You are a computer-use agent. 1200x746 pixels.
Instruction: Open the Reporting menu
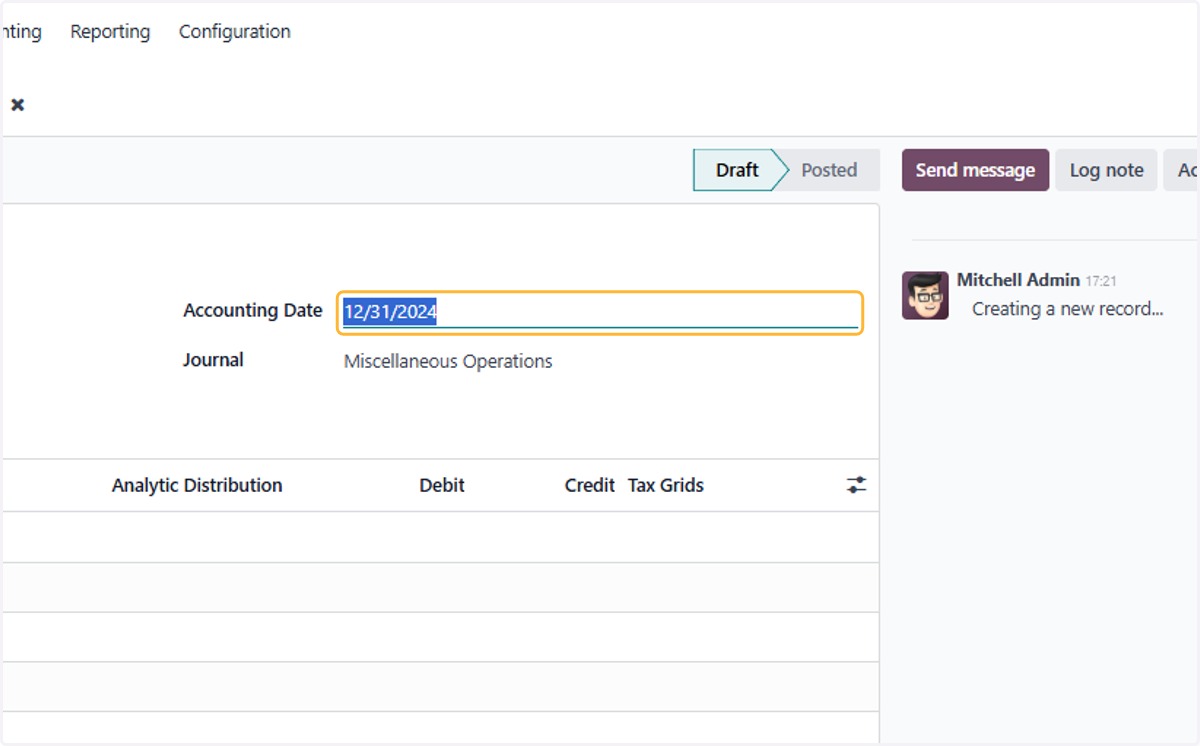pos(110,32)
